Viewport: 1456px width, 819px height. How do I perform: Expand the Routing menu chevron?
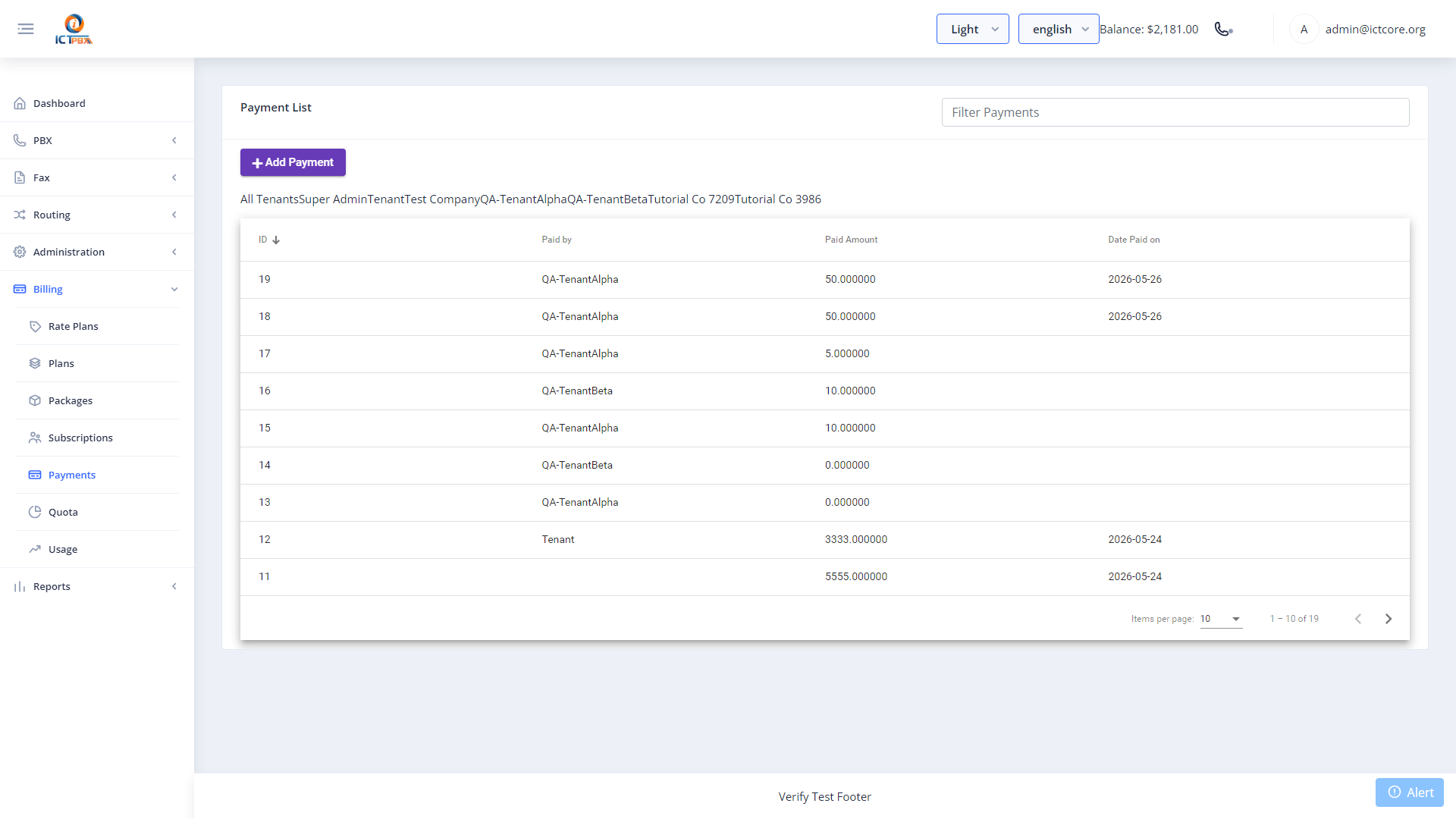[174, 215]
